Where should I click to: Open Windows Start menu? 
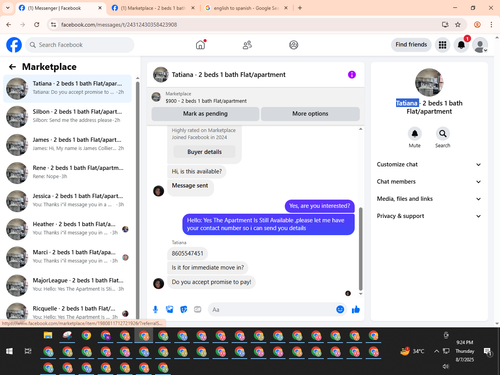point(9,351)
